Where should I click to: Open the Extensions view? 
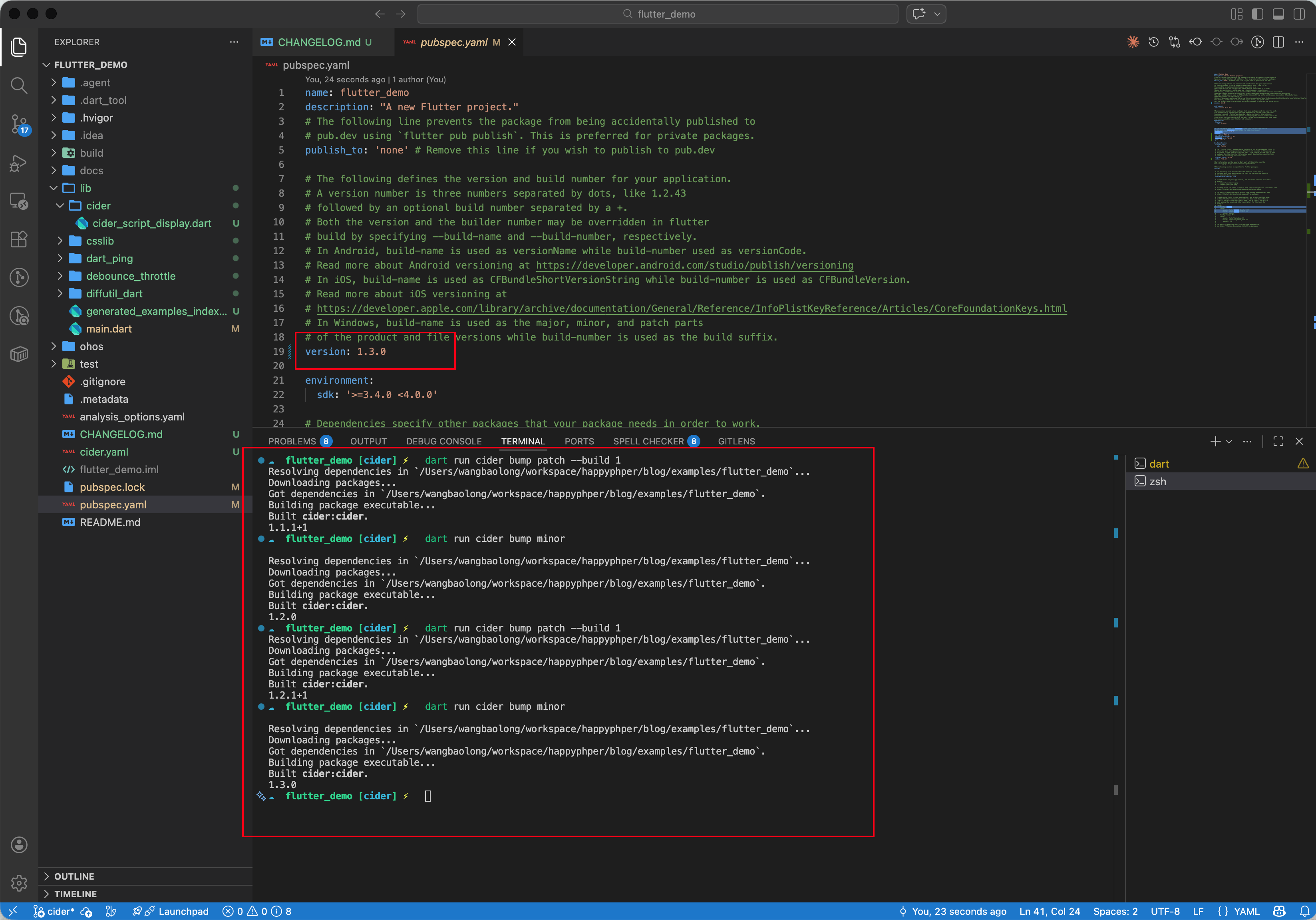(x=19, y=239)
